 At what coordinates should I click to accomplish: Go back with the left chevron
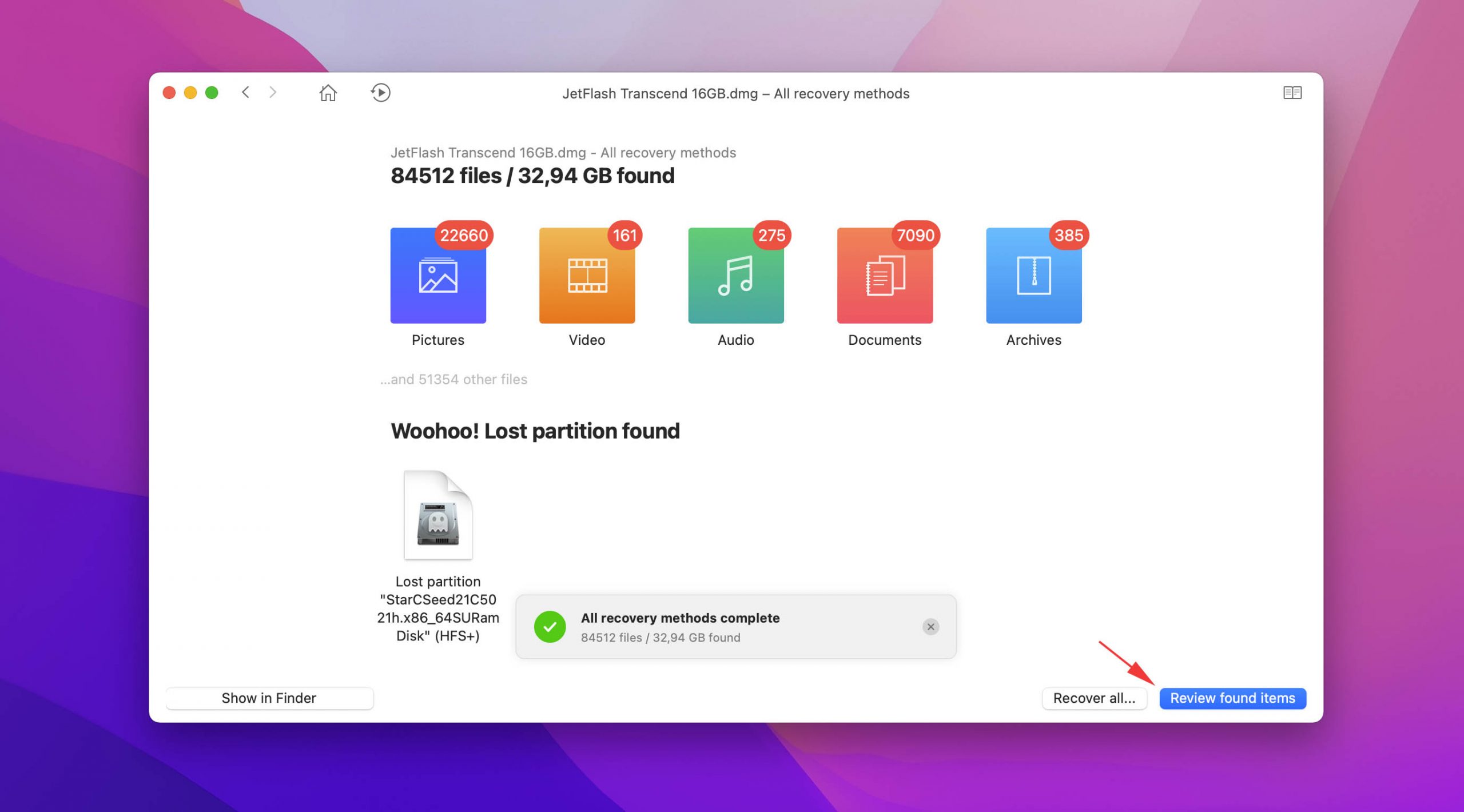245,92
